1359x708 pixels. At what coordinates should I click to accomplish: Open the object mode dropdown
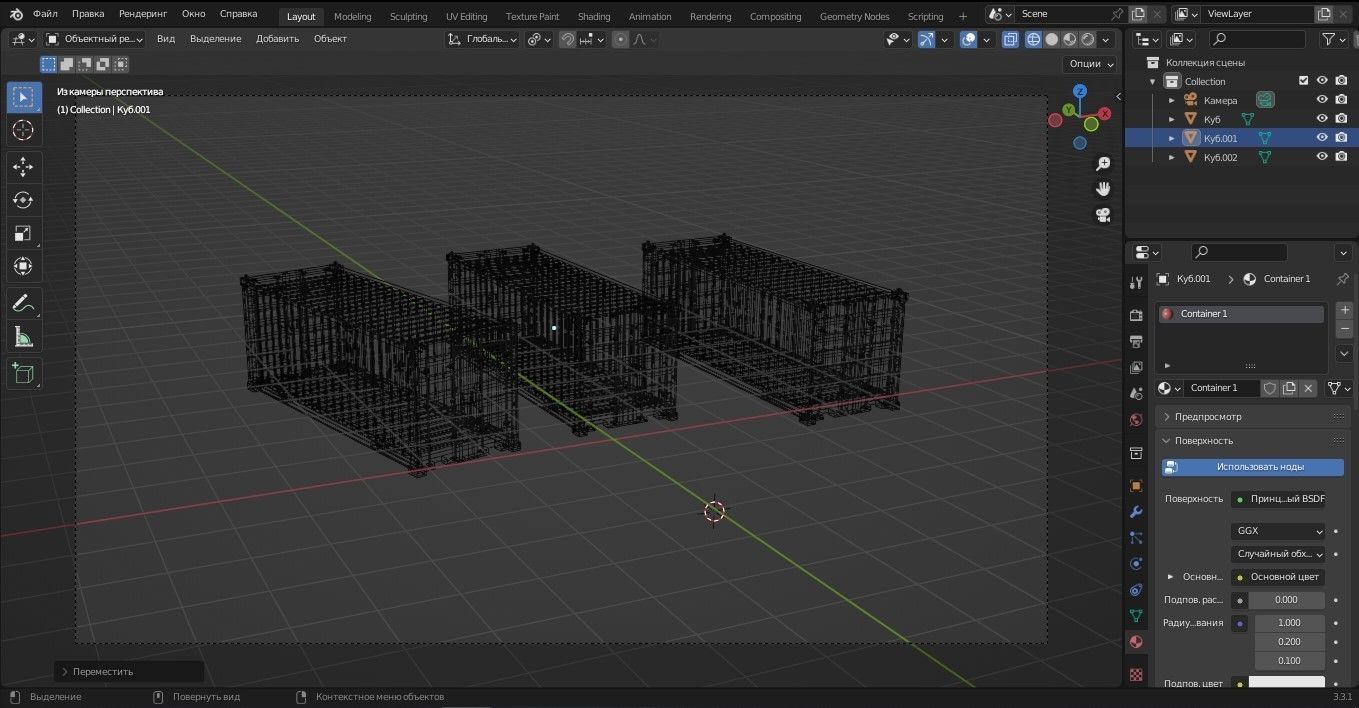[x=95, y=39]
